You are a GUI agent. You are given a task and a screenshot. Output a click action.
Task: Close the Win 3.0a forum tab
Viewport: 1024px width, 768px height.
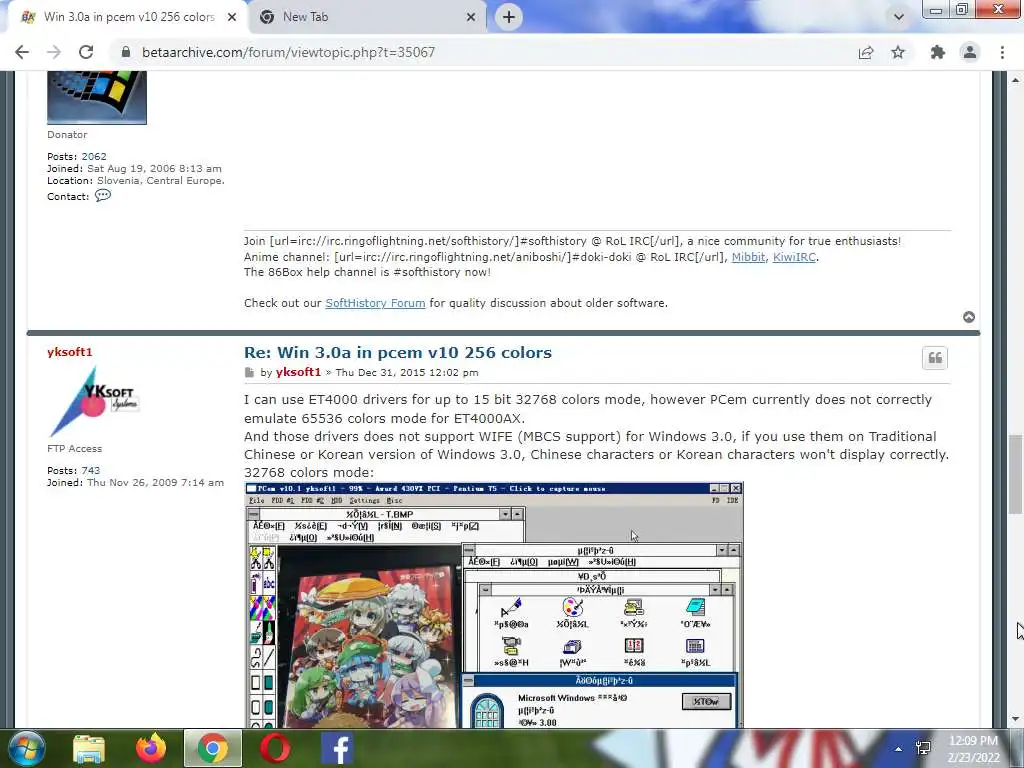click(232, 18)
